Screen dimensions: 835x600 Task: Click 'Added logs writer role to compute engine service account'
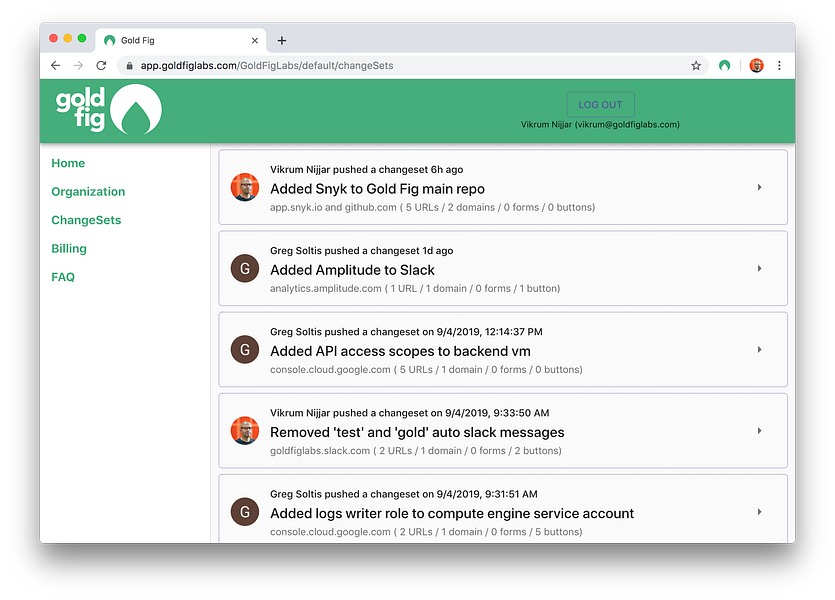(x=452, y=513)
